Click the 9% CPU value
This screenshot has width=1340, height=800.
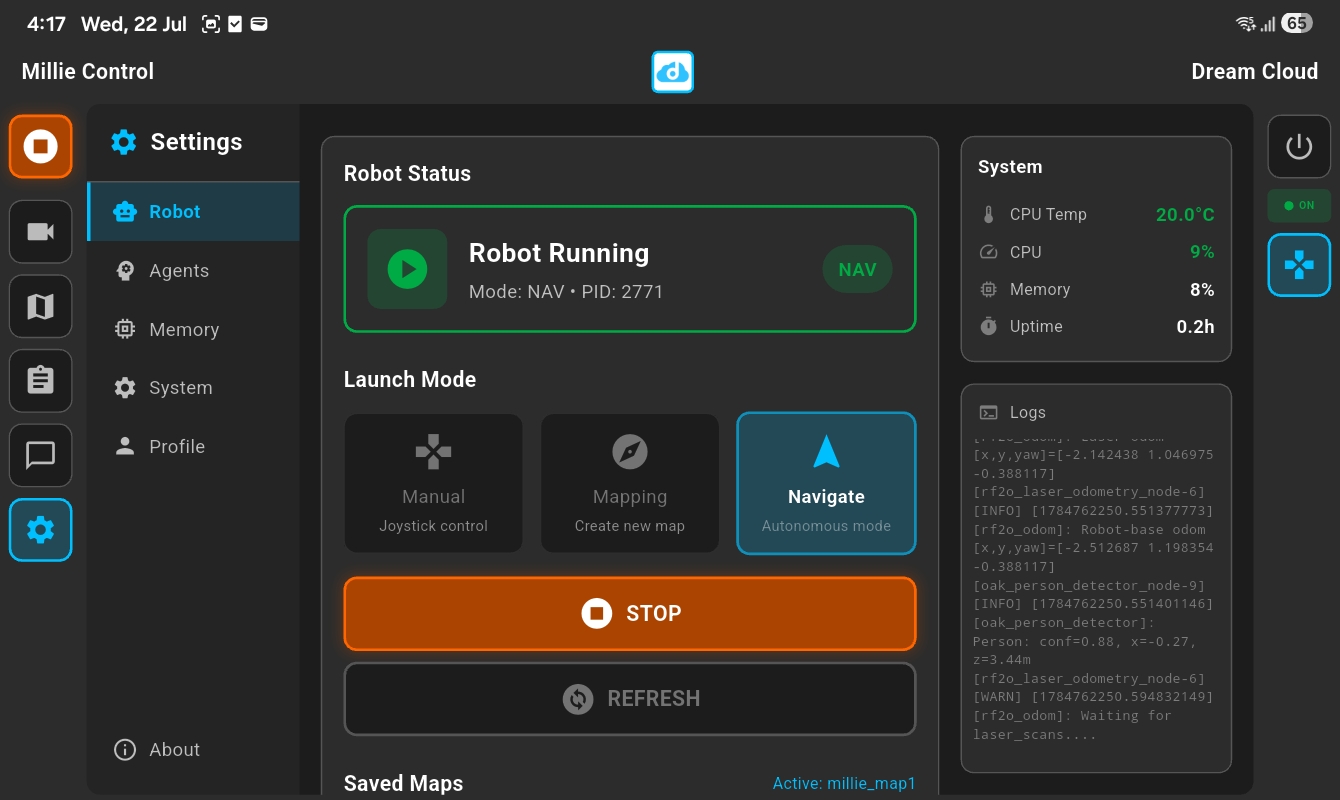pyautogui.click(x=1202, y=252)
